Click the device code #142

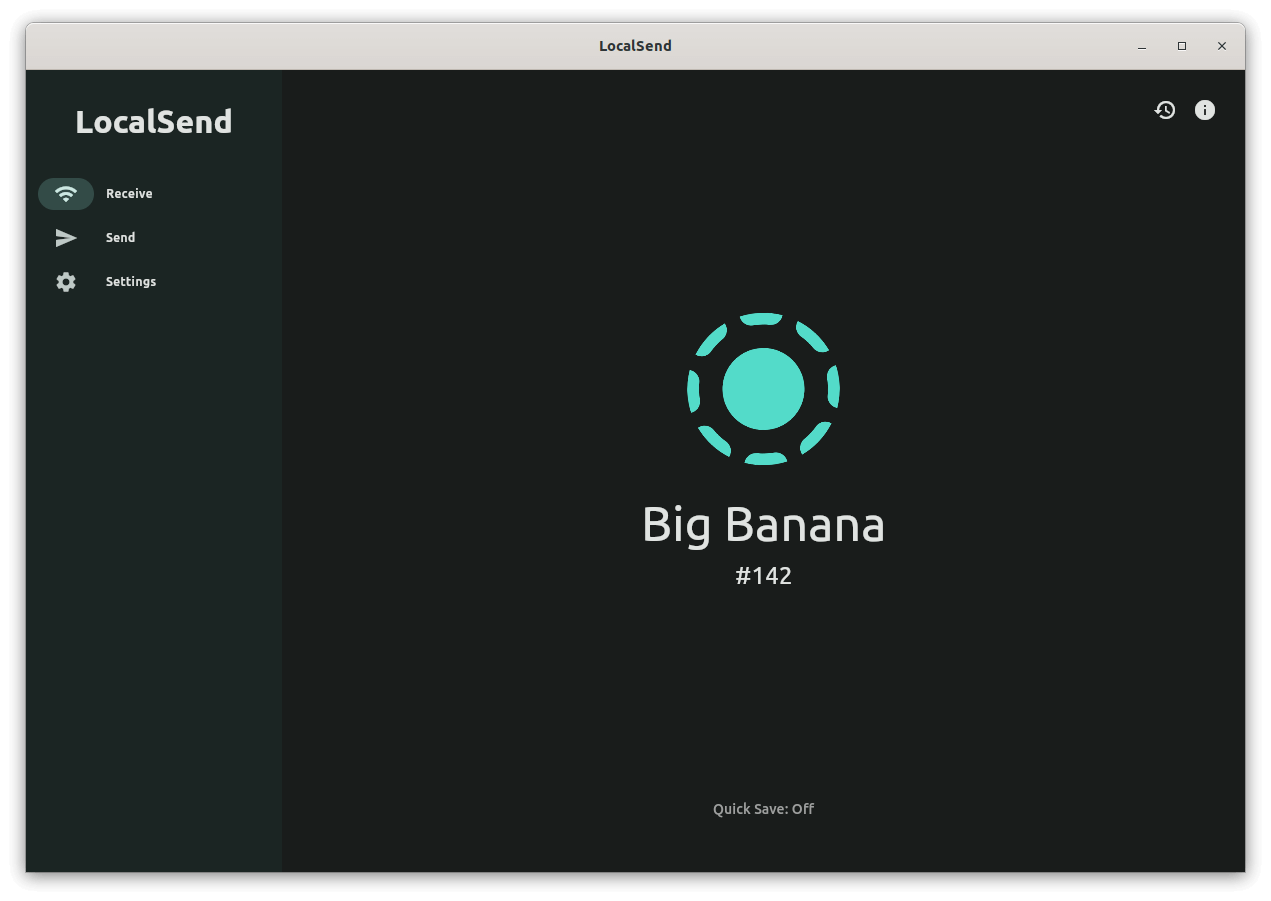click(763, 575)
